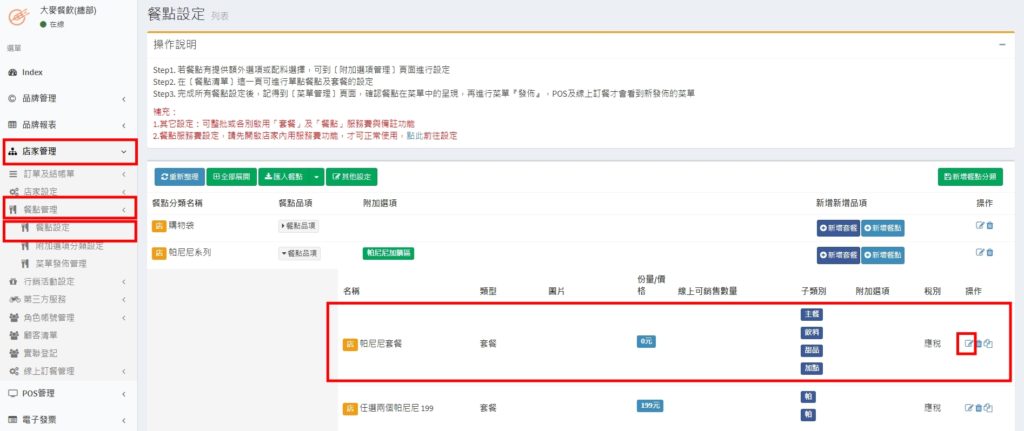1024x431 pixels.
Task: Collapse the 操作說明 panel with minus icon
Action: pyautogui.click(x=1002, y=45)
